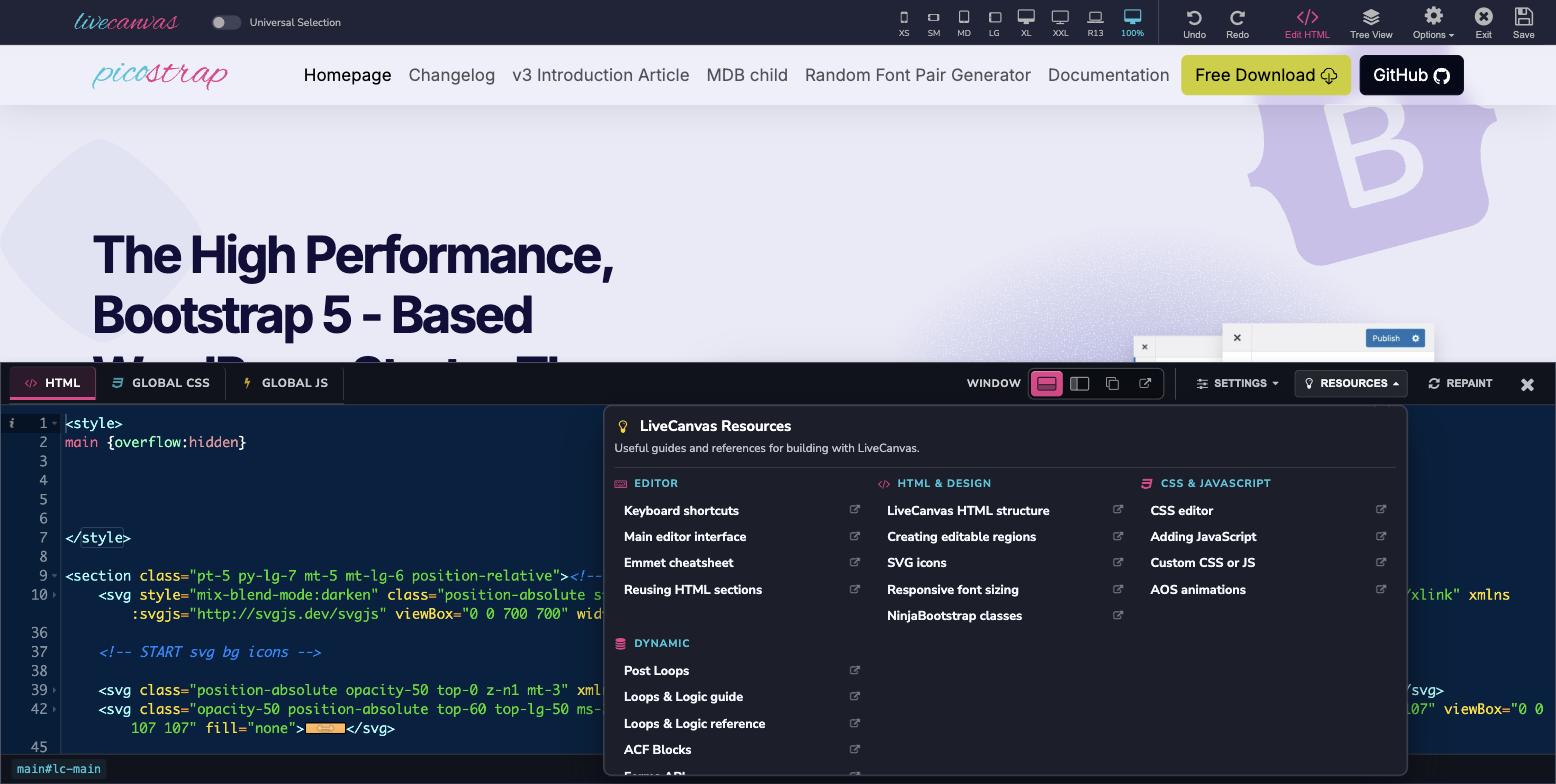Set preview to 100% width

pos(1132,23)
